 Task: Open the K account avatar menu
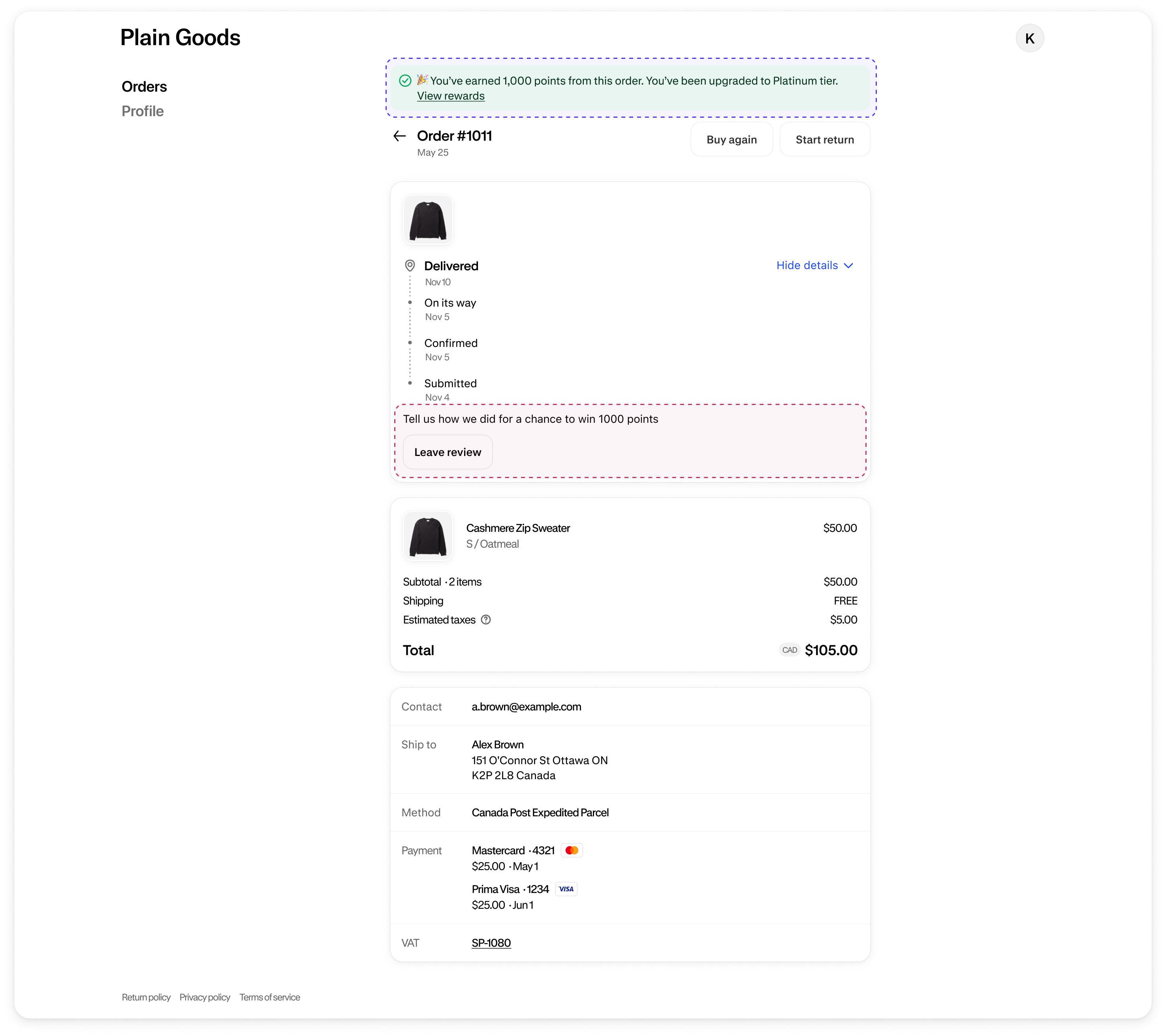(1030, 38)
